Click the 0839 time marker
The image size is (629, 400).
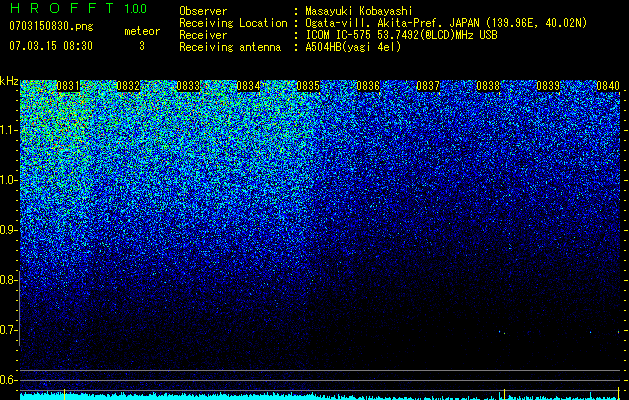[x=548, y=86]
